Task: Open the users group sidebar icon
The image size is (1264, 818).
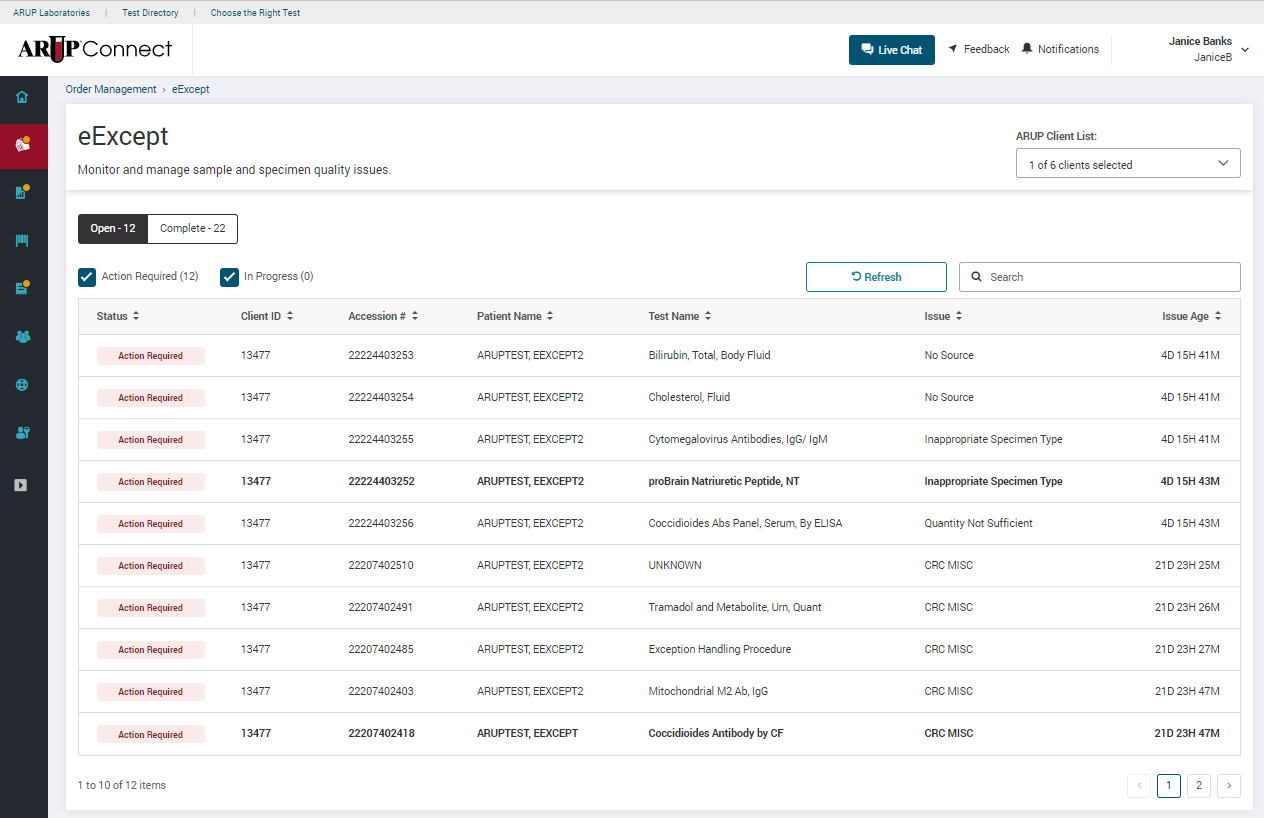Action: click(x=22, y=337)
